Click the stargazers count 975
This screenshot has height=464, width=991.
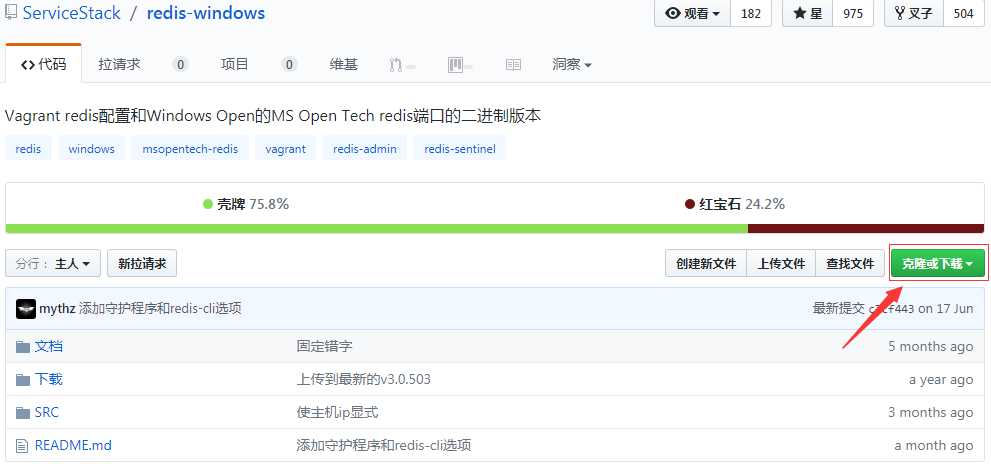853,13
